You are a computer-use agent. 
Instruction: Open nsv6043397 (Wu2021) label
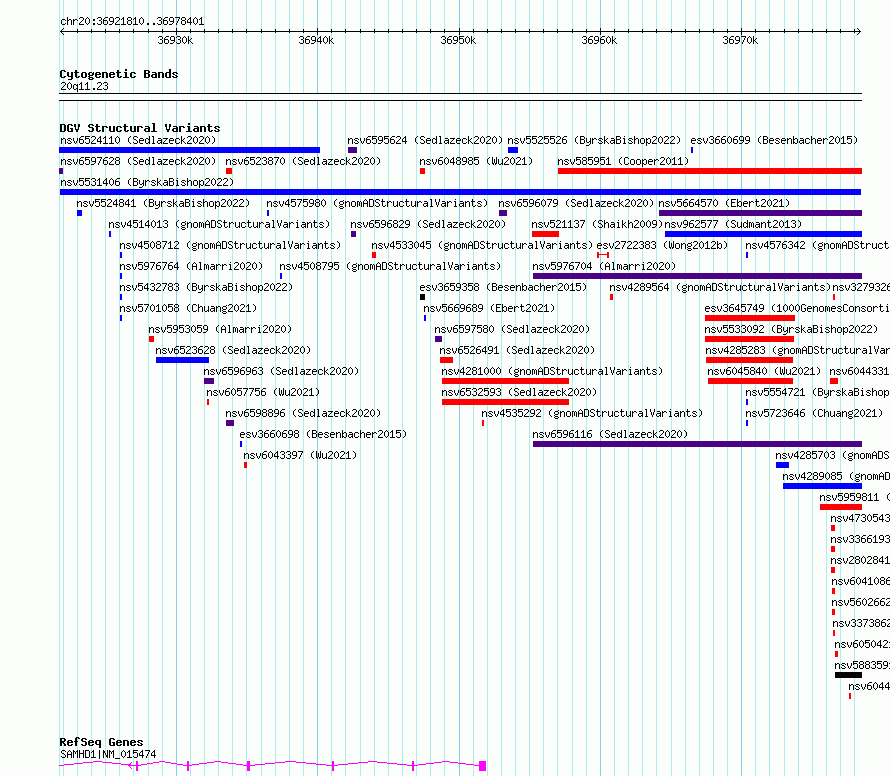point(300,455)
